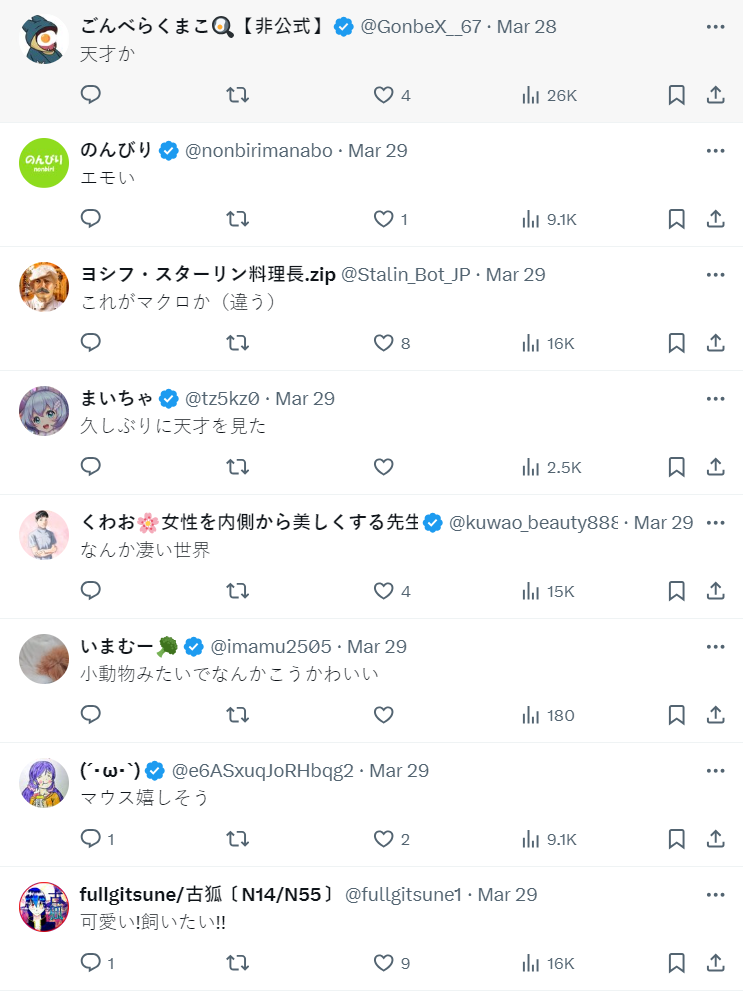Reply to the ごんべらくまこ tweet

coord(91,95)
